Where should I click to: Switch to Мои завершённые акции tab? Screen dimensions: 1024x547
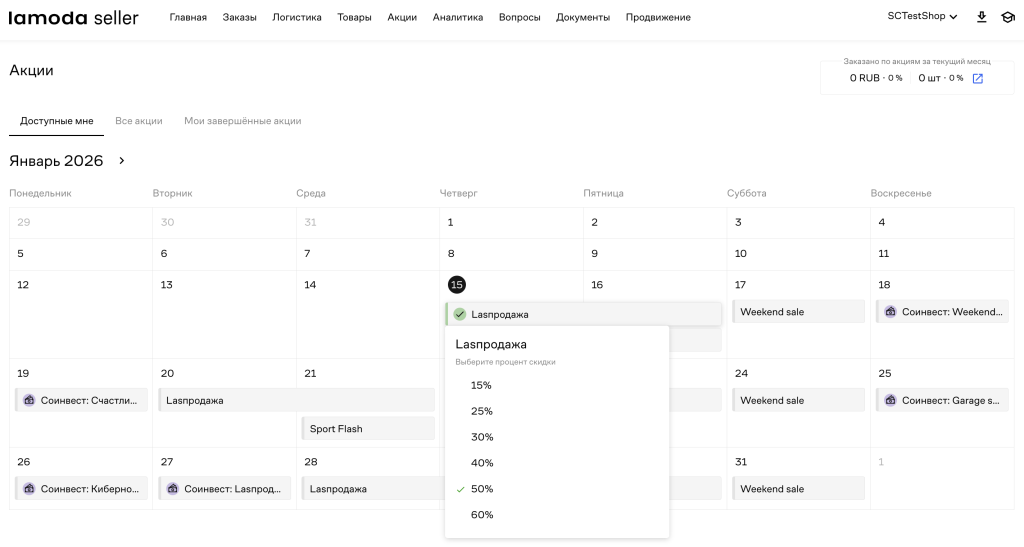pyautogui.click(x=242, y=121)
